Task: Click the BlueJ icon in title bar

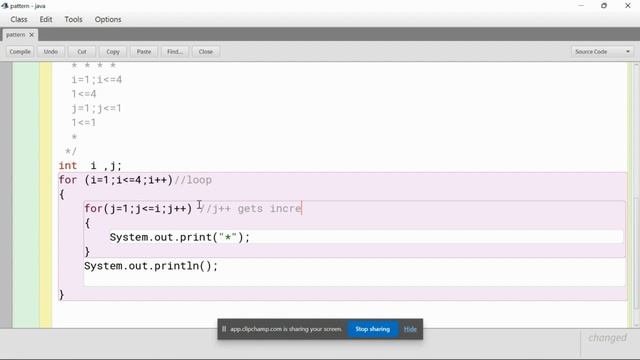Action: point(5,6)
